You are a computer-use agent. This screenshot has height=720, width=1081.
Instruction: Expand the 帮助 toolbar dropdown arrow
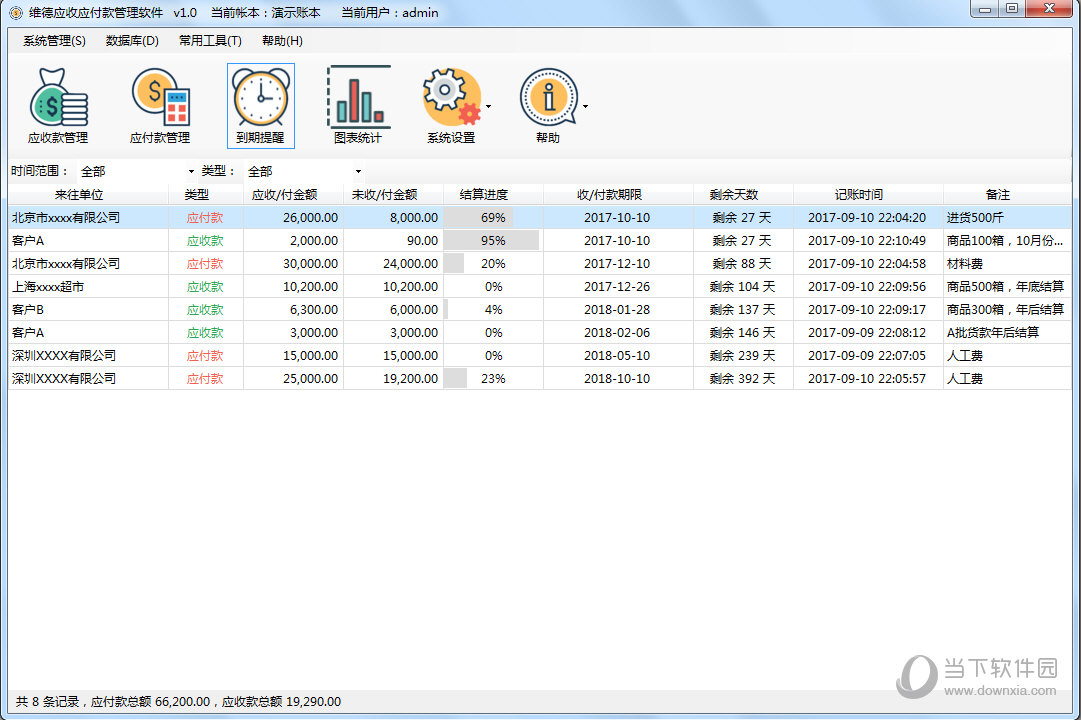(585, 106)
